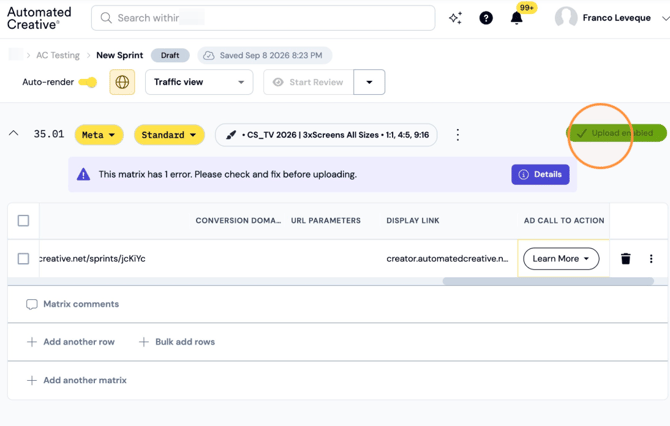Image resolution: width=670 pixels, height=426 pixels.
Task: Check the header select-all checkbox
Action: coord(24,220)
